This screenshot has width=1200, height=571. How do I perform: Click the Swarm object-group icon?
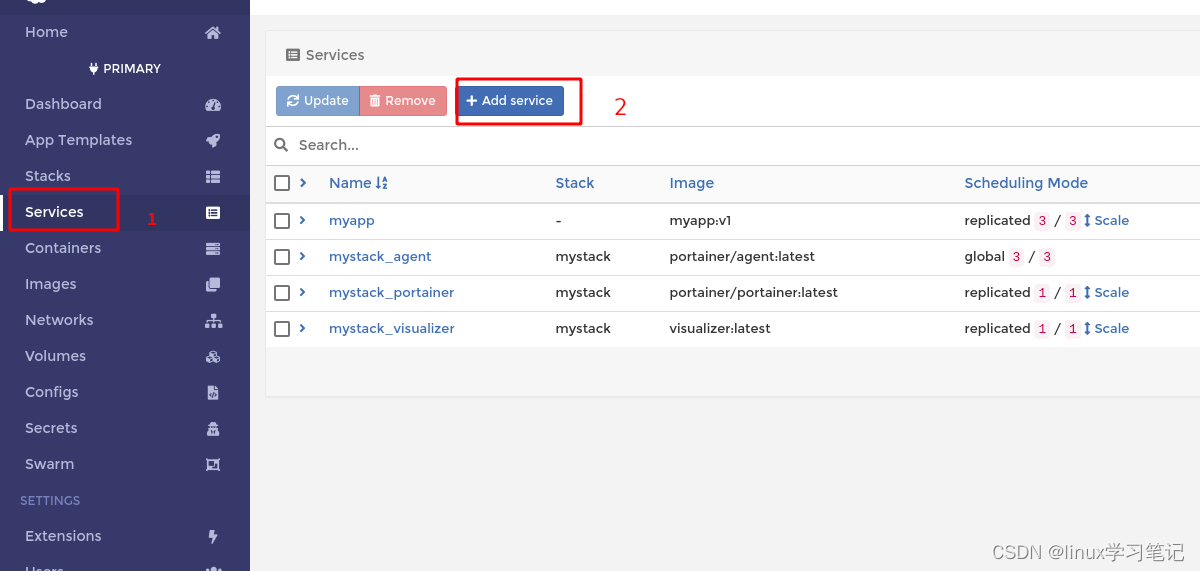212,464
